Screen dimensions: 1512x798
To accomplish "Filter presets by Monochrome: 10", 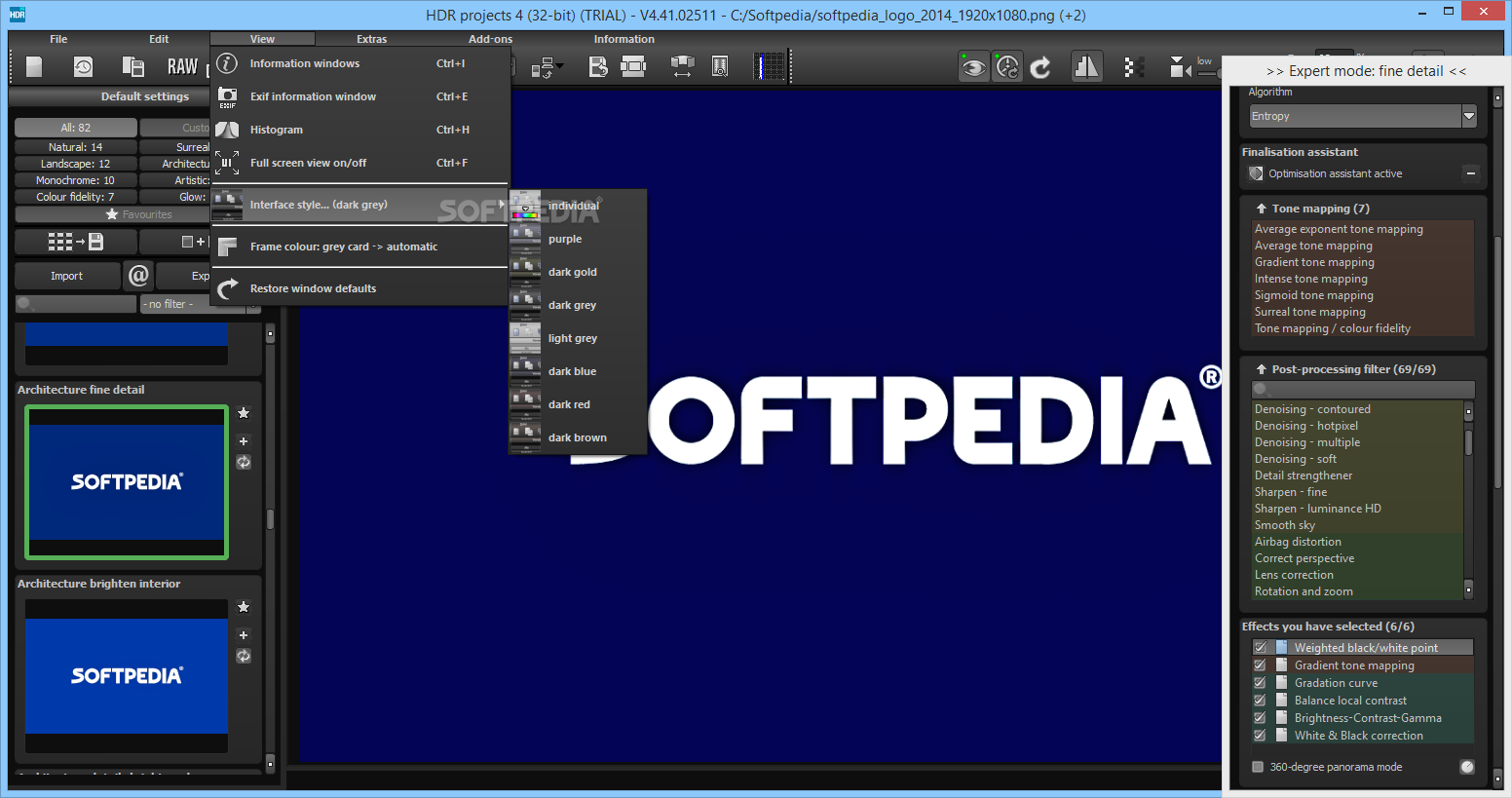I will (x=76, y=180).
